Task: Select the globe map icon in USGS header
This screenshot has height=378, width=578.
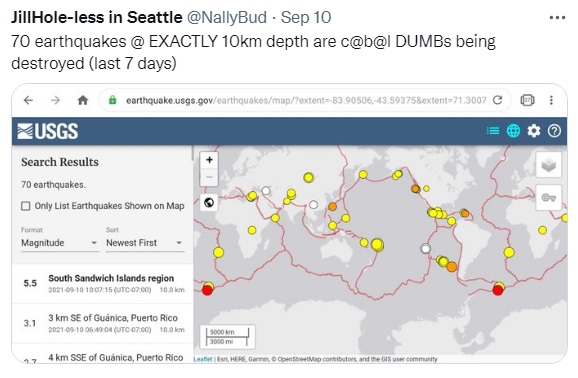Action: tap(513, 131)
